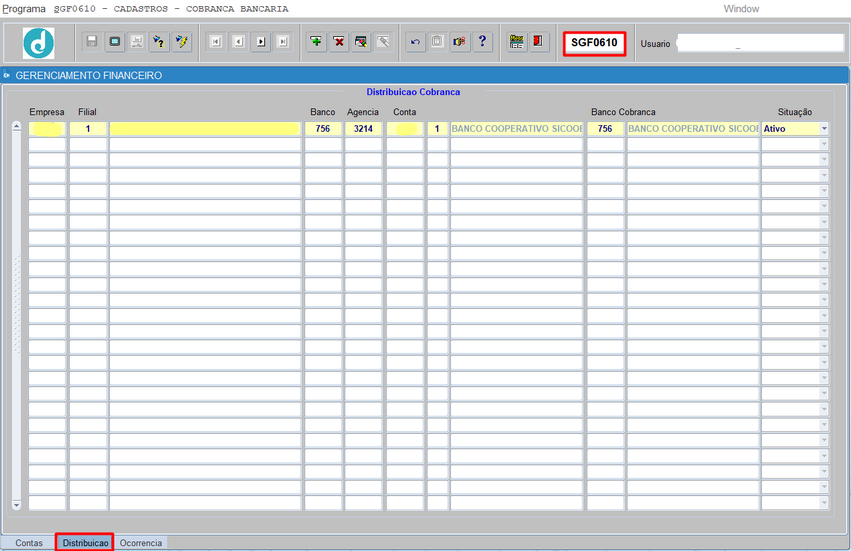The height and width of the screenshot is (551, 851).
Task: Click the digit field 1 after Conta
Action: point(437,129)
